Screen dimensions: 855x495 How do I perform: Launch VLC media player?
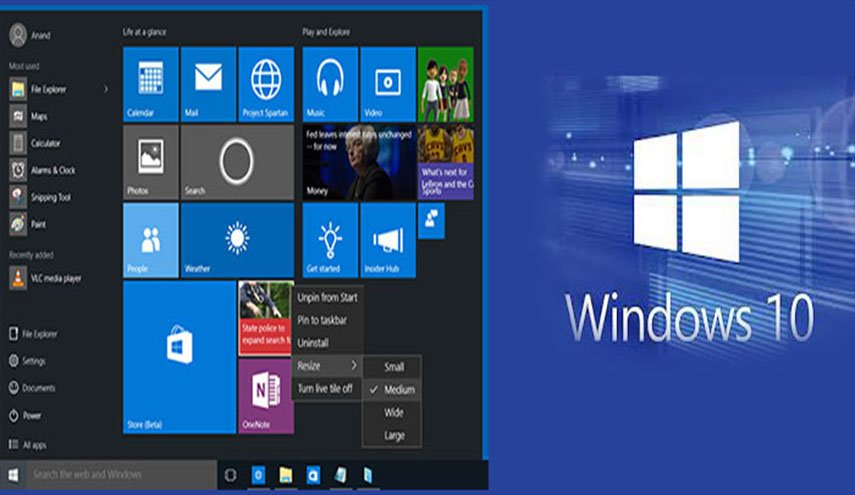point(57,279)
